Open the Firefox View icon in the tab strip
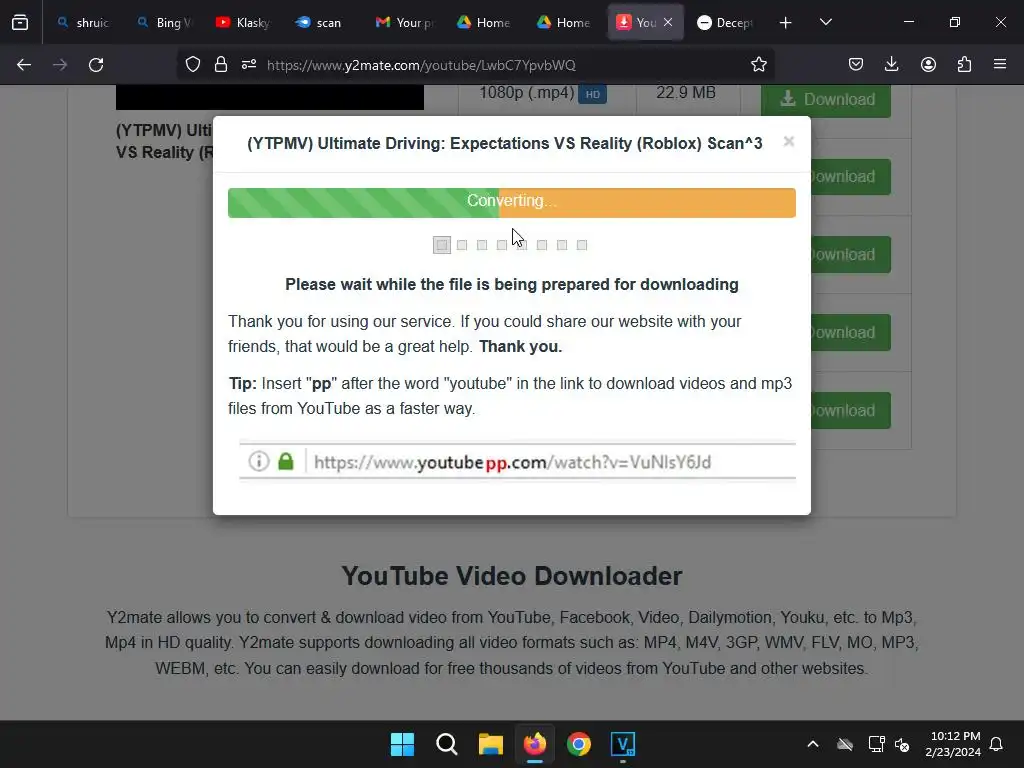1024x768 pixels. click(x=20, y=22)
